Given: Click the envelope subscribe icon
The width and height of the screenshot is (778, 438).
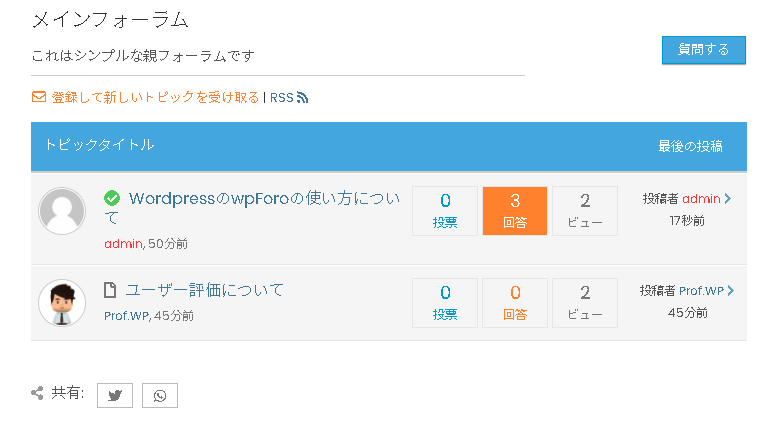Looking at the screenshot, I should coord(39,97).
